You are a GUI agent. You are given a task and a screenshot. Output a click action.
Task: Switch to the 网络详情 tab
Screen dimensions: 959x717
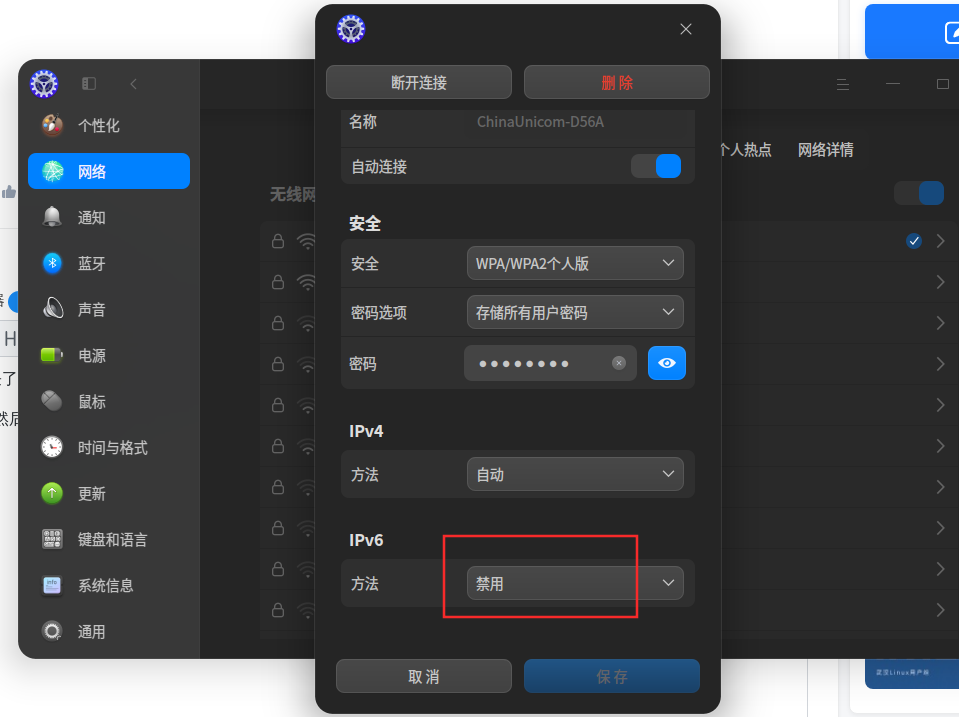click(x=825, y=150)
